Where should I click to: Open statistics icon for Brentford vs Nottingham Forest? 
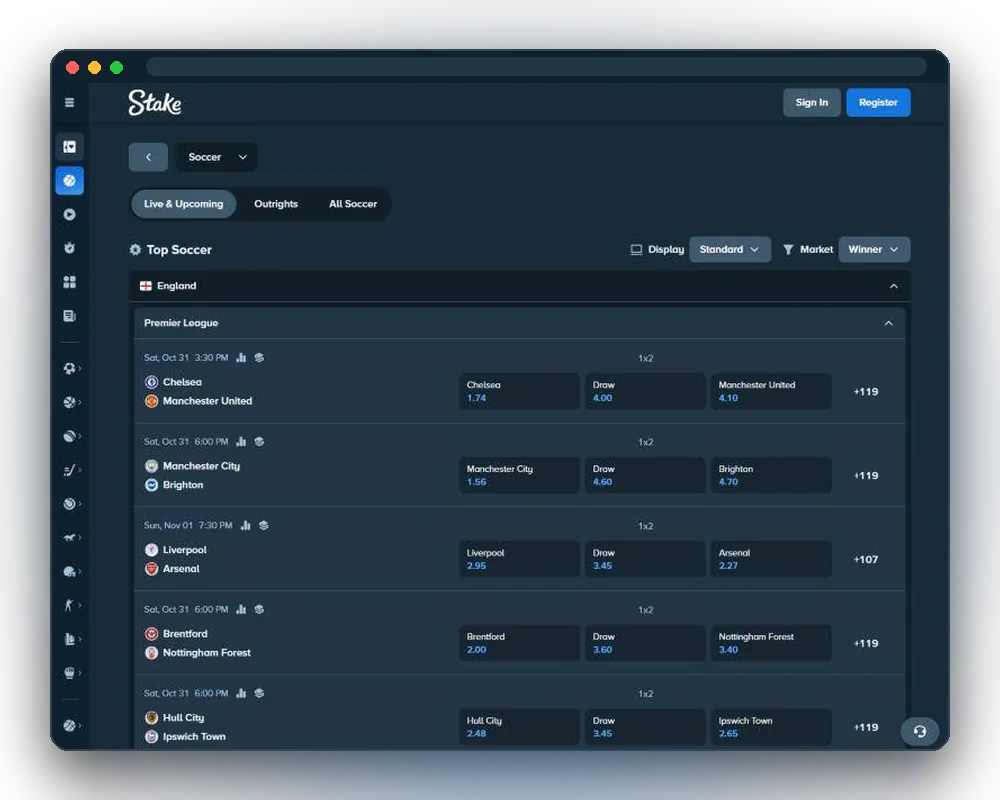[241, 610]
